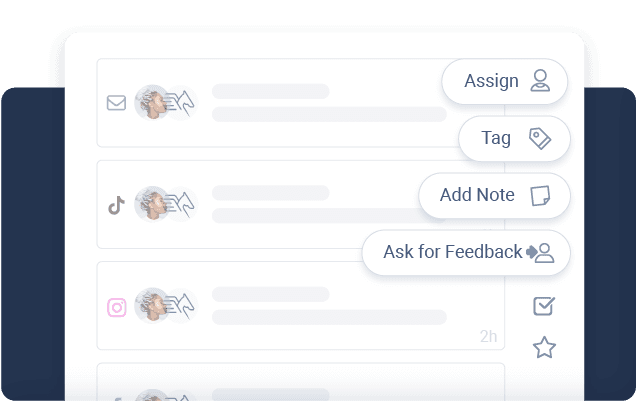
Task: Click the sticky note icon
Action: pyautogui.click(x=540, y=195)
